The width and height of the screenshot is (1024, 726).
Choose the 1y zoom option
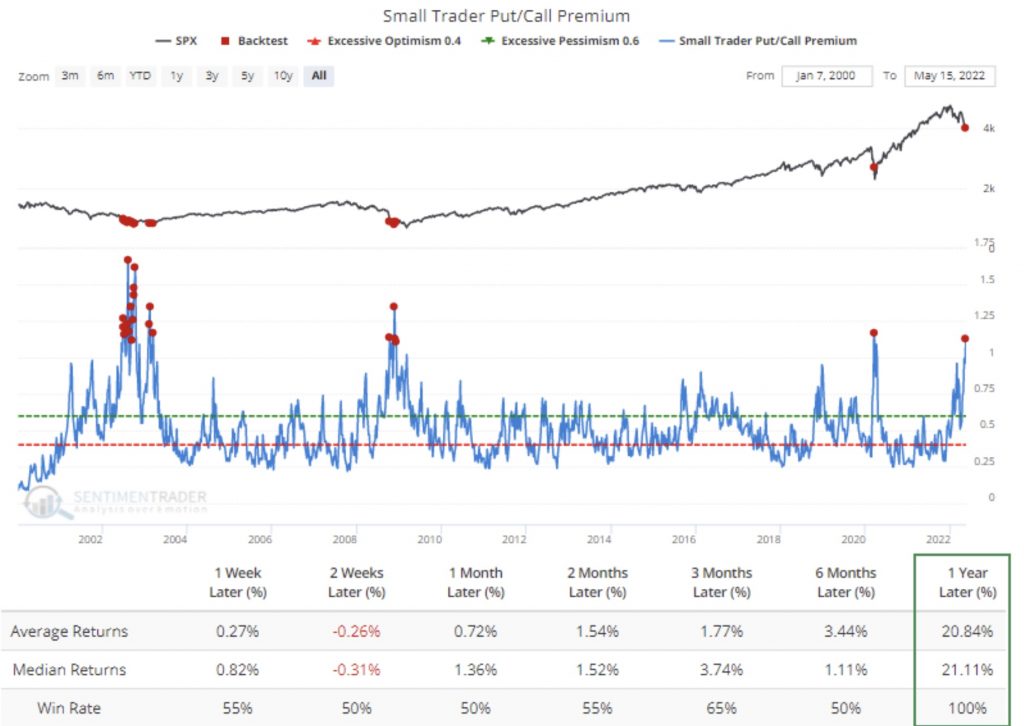(177, 76)
